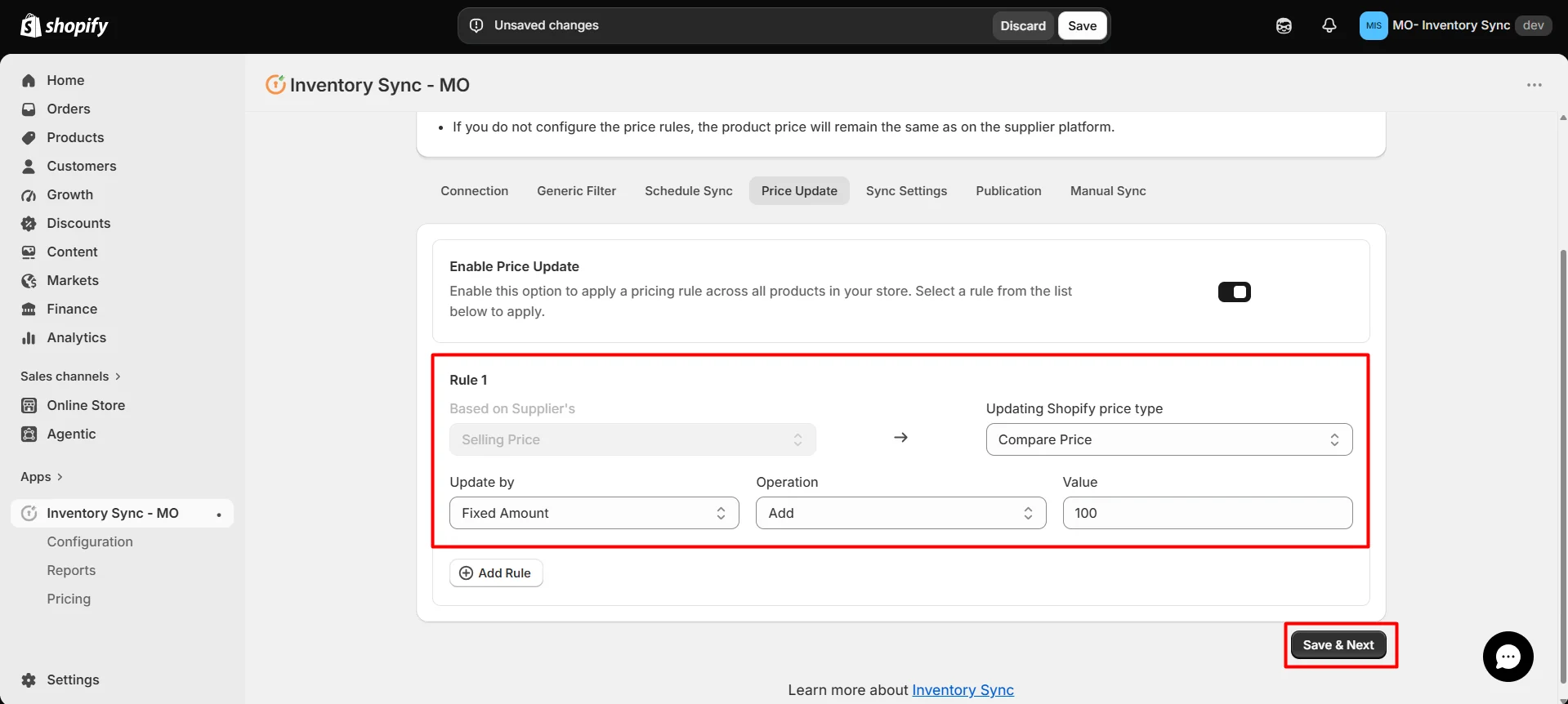Click the Value field containing 100
This screenshot has width=1568, height=704.
[x=1208, y=513]
